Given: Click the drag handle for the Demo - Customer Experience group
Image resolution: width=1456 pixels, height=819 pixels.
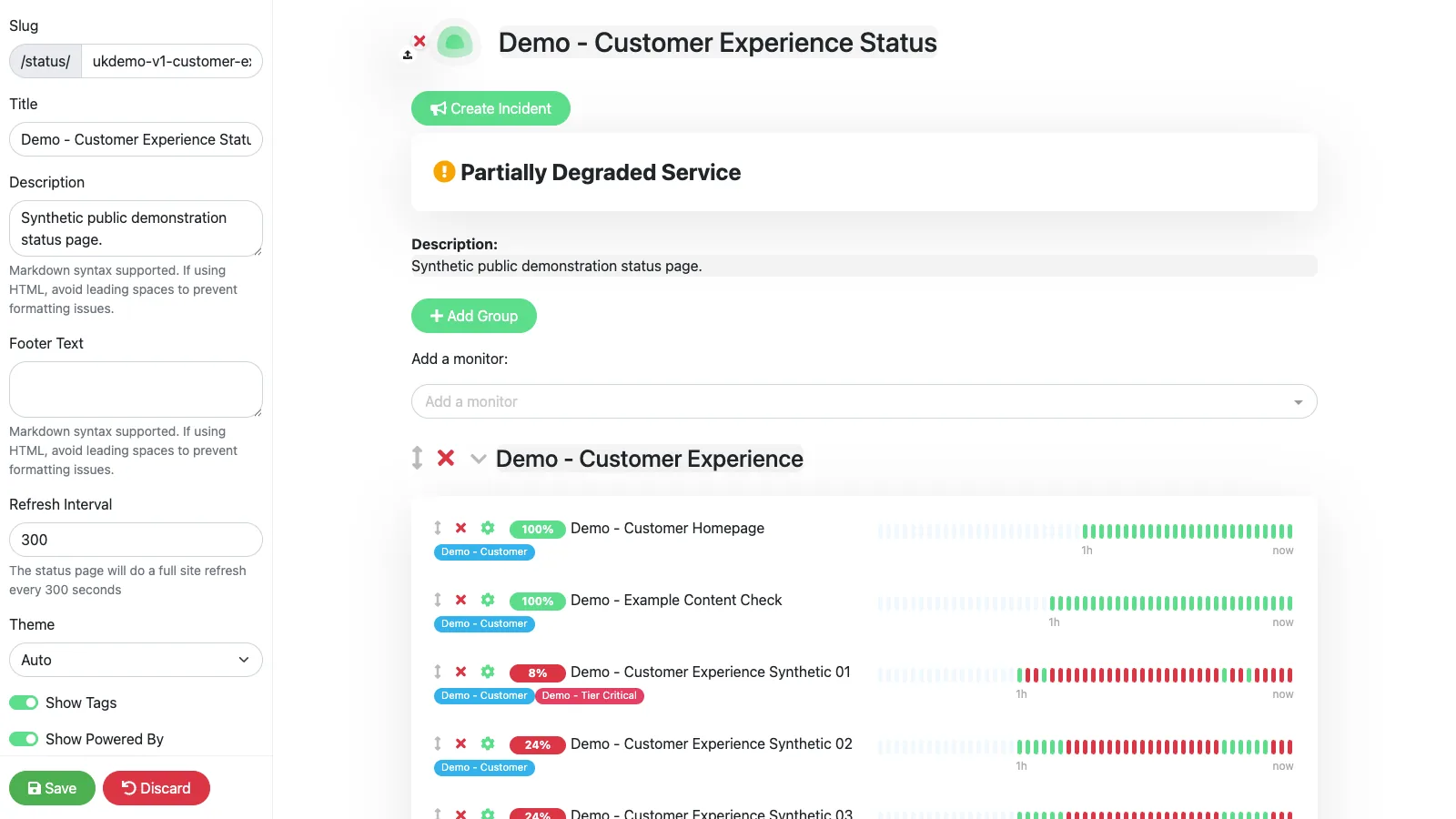Looking at the screenshot, I should point(417,458).
